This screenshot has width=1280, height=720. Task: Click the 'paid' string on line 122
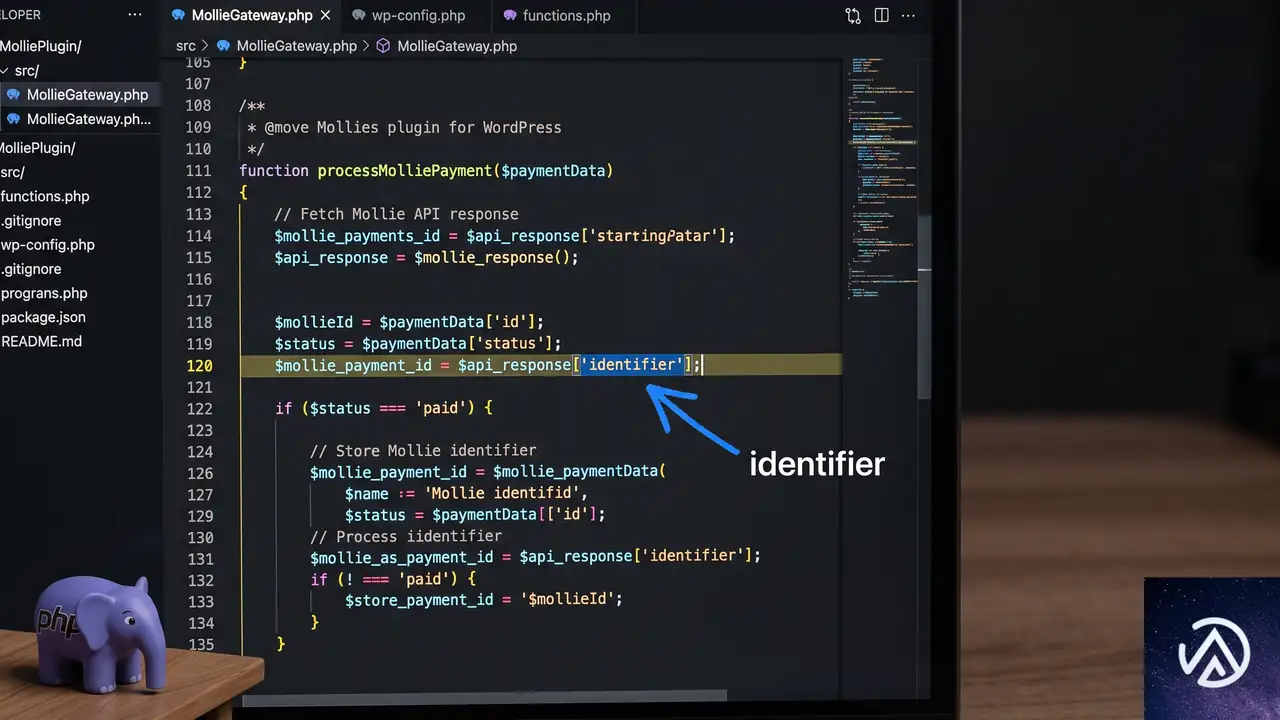tap(440, 408)
